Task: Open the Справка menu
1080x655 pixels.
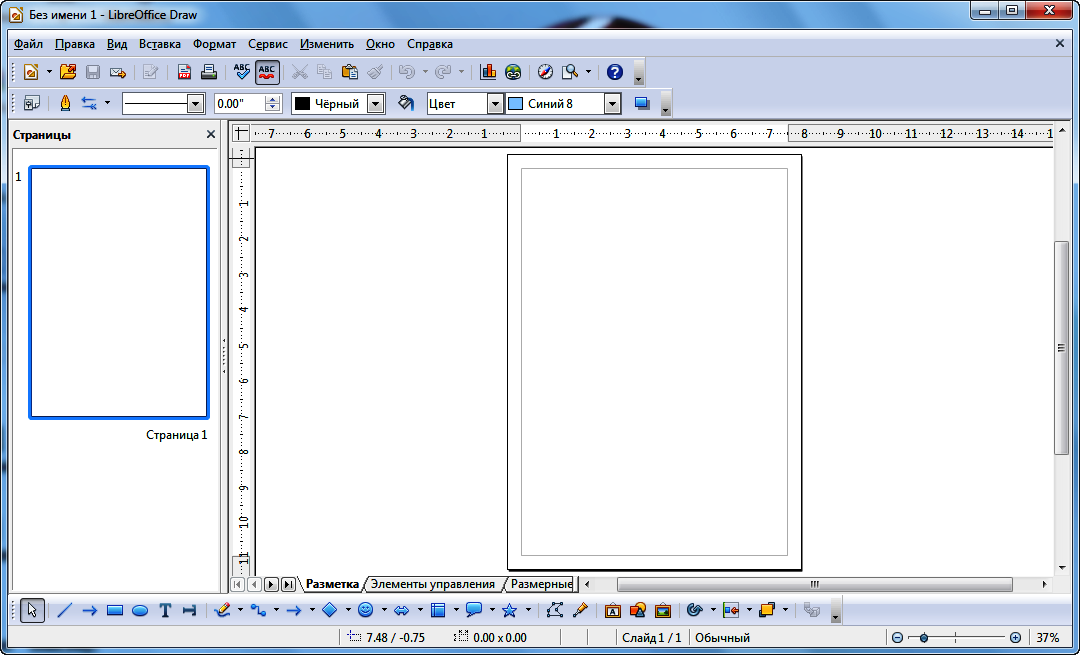Action: (x=430, y=43)
